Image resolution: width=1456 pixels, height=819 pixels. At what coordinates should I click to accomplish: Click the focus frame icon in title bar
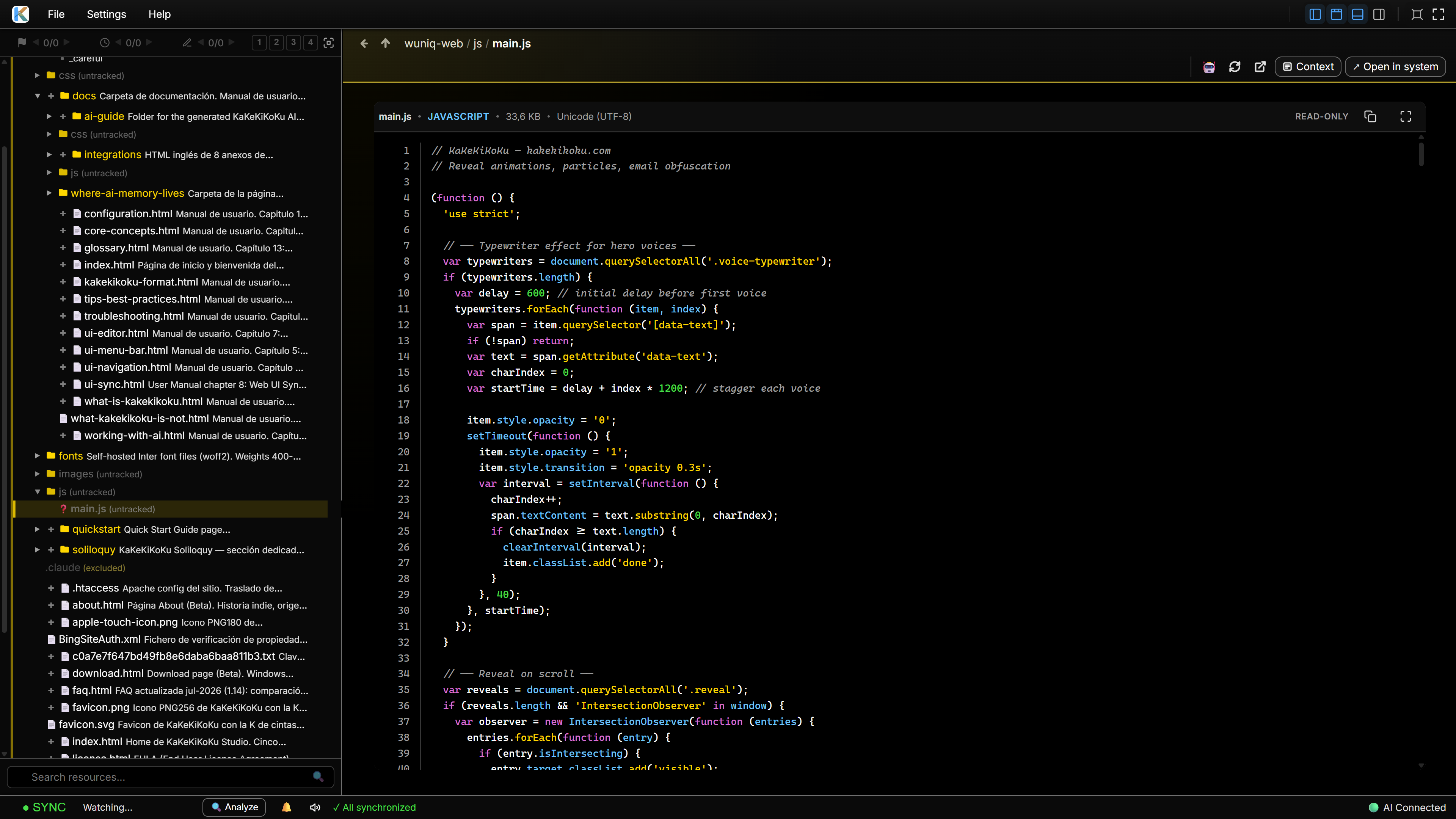[x=1417, y=14]
